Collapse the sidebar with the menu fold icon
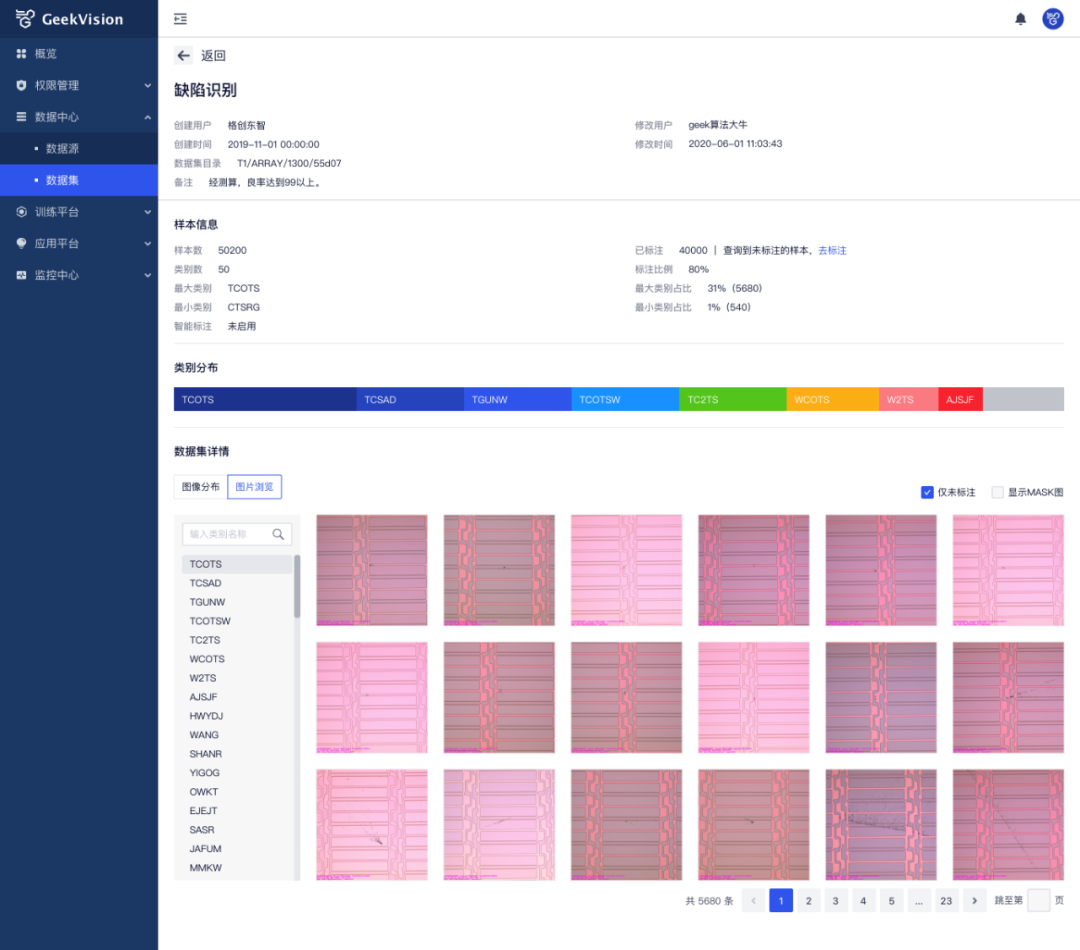This screenshot has height=950, width=1080. tap(180, 19)
